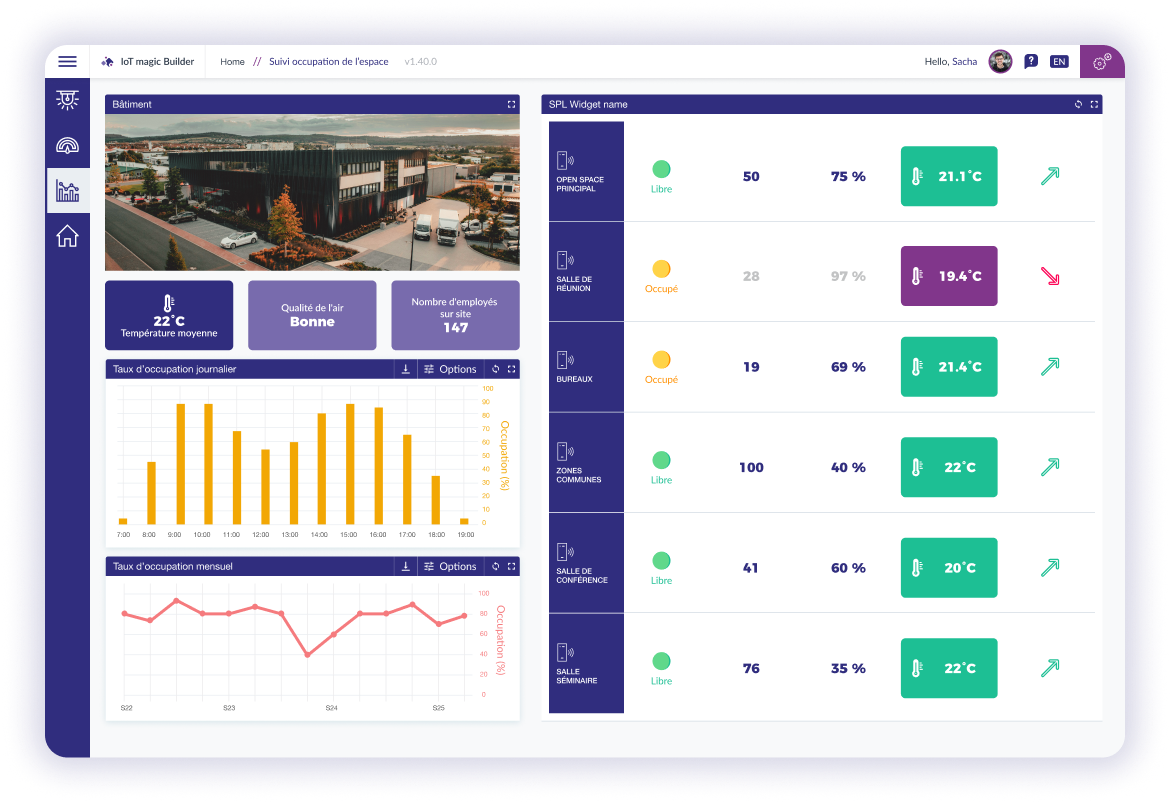Open Options for daily occupancy chart

coord(450,369)
